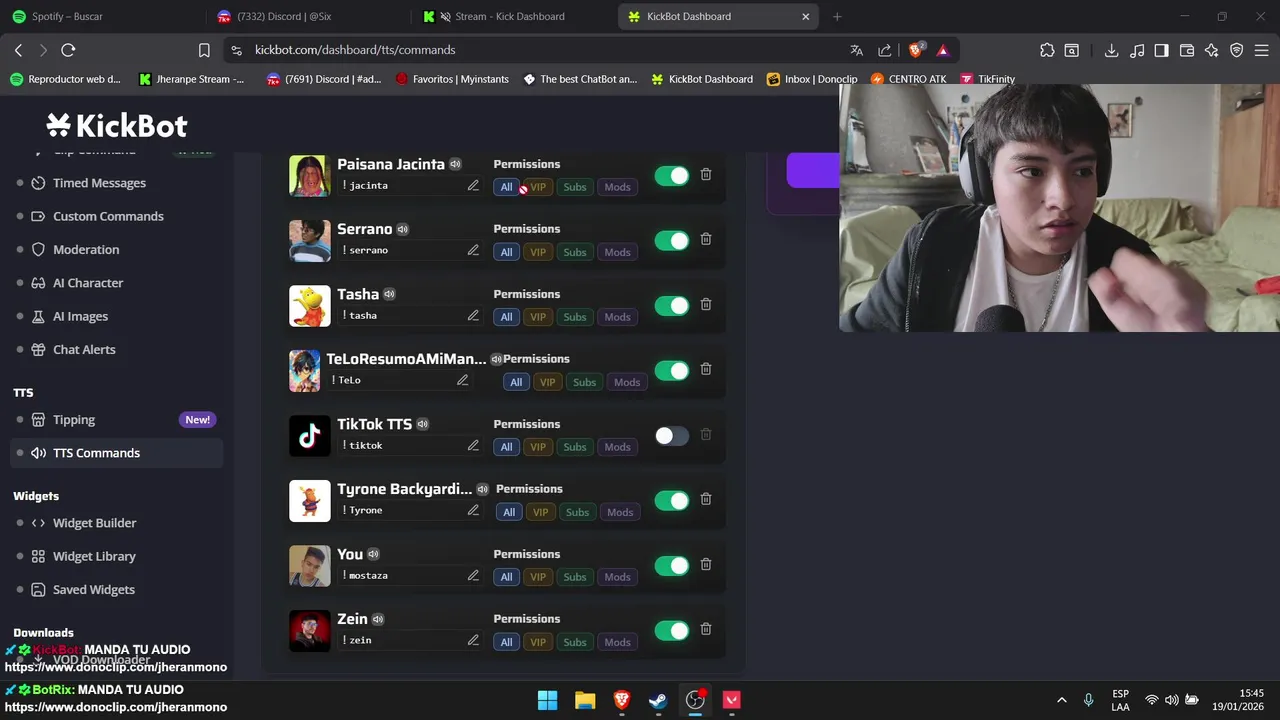
Task: Edit the !zein command with pencil icon
Action: pyautogui.click(x=473, y=640)
